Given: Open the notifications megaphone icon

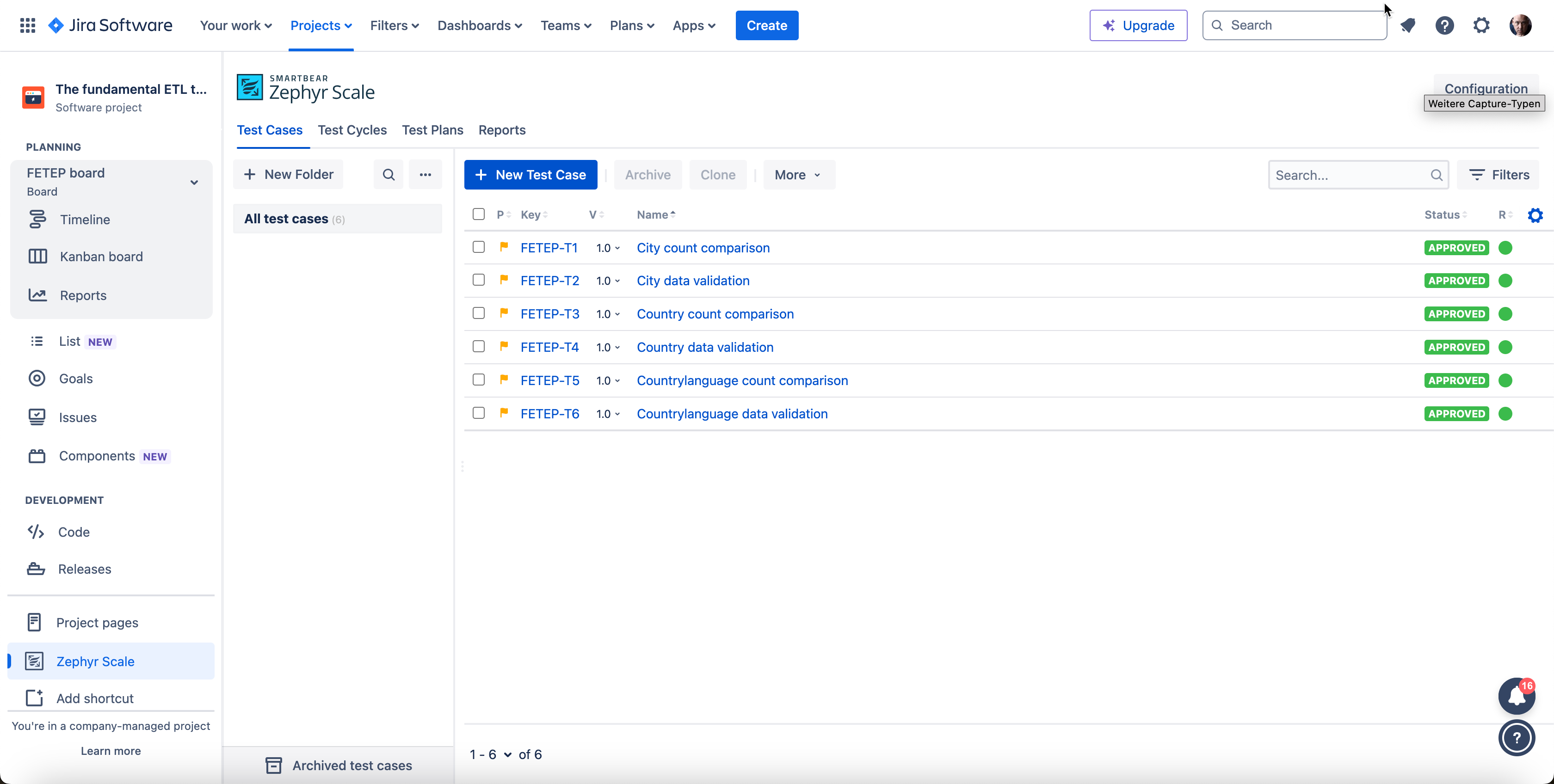Looking at the screenshot, I should pyautogui.click(x=1407, y=25).
